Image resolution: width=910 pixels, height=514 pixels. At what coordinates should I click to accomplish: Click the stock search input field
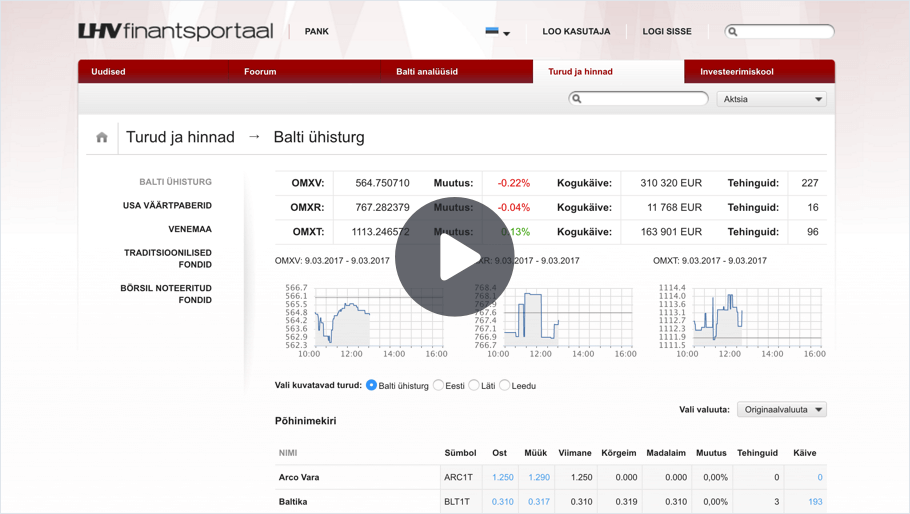(x=638, y=99)
